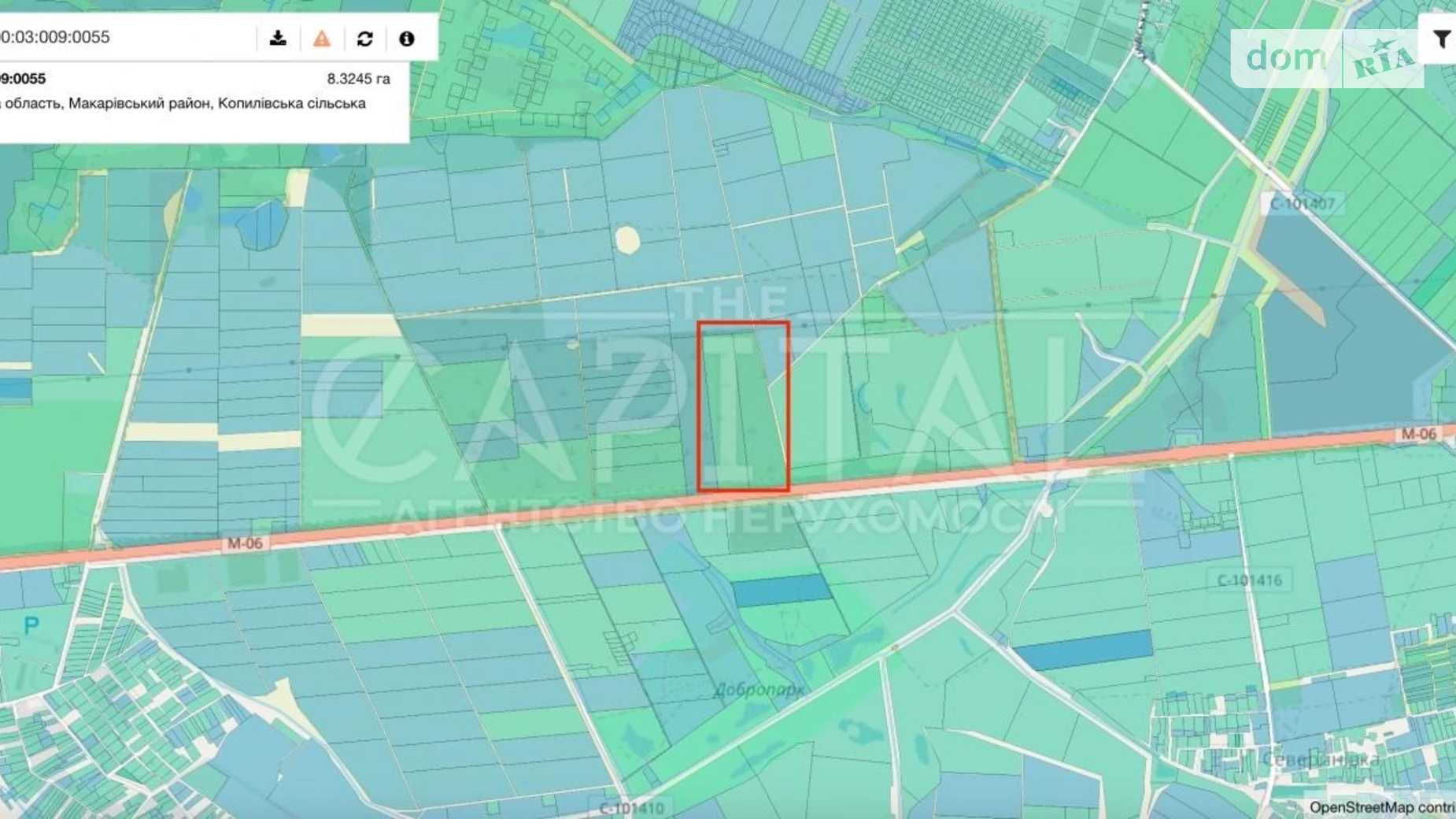Image resolution: width=1456 pixels, height=819 pixels.
Task: Click the parcel address line in info panel
Action: coord(183,103)
